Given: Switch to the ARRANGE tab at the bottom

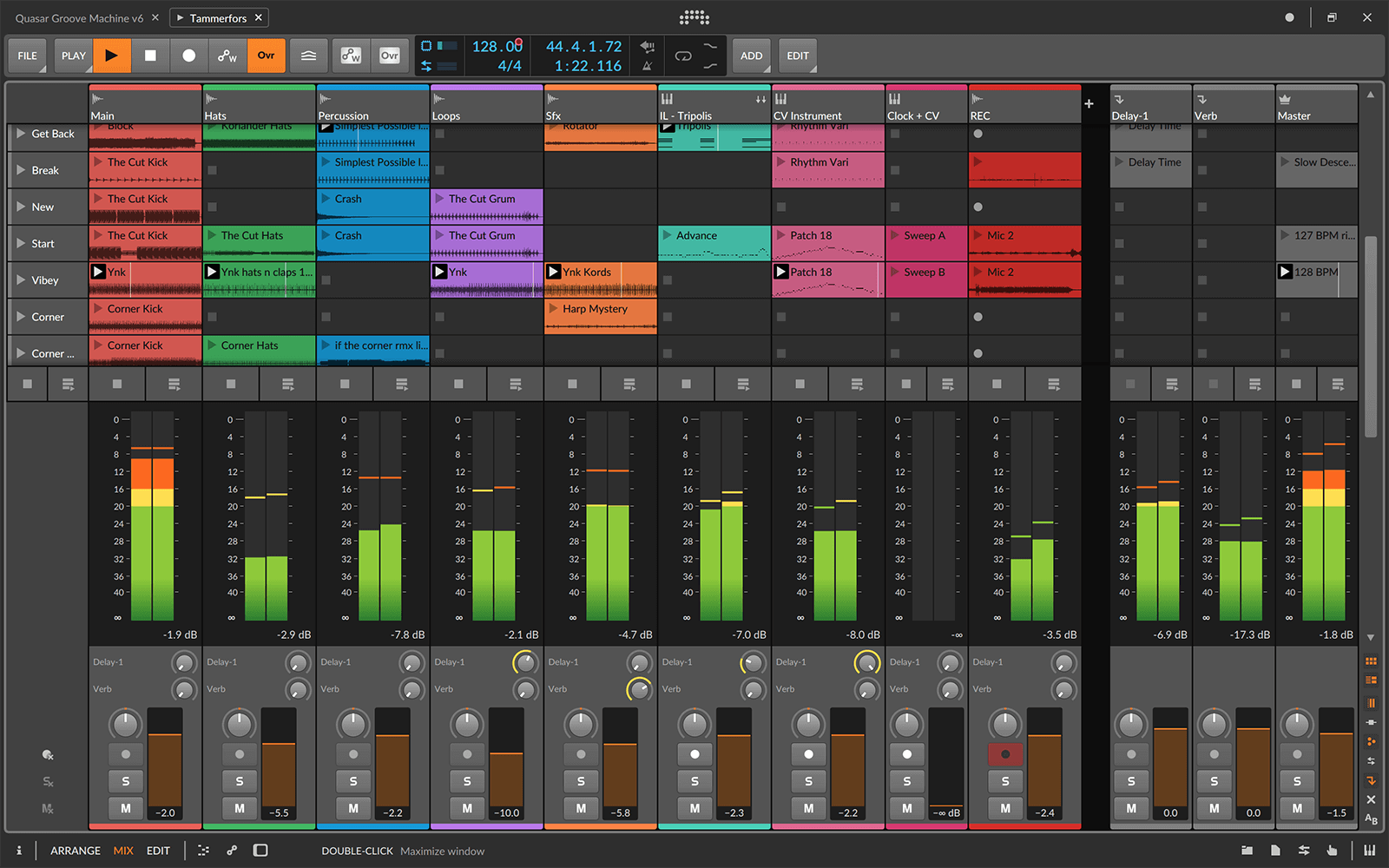Looking at the screenshot, I should coord(75,851).
